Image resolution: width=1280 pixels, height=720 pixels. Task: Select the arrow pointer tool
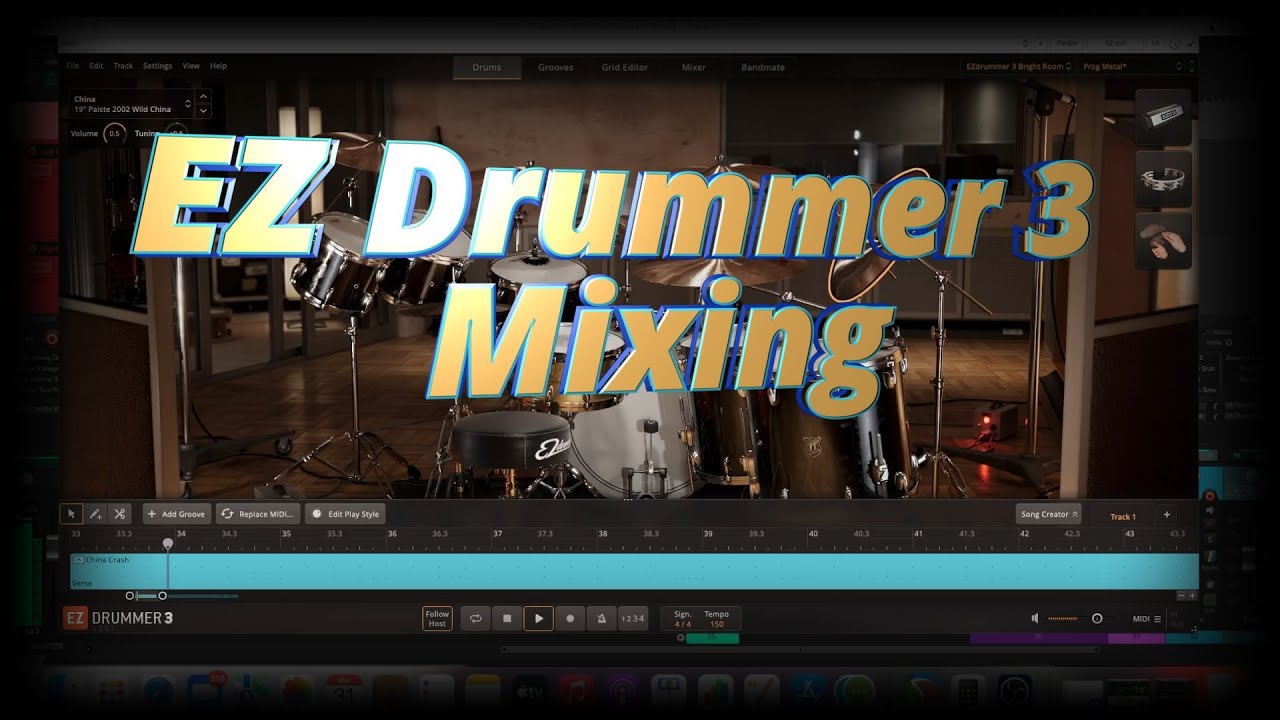(71, 514)
